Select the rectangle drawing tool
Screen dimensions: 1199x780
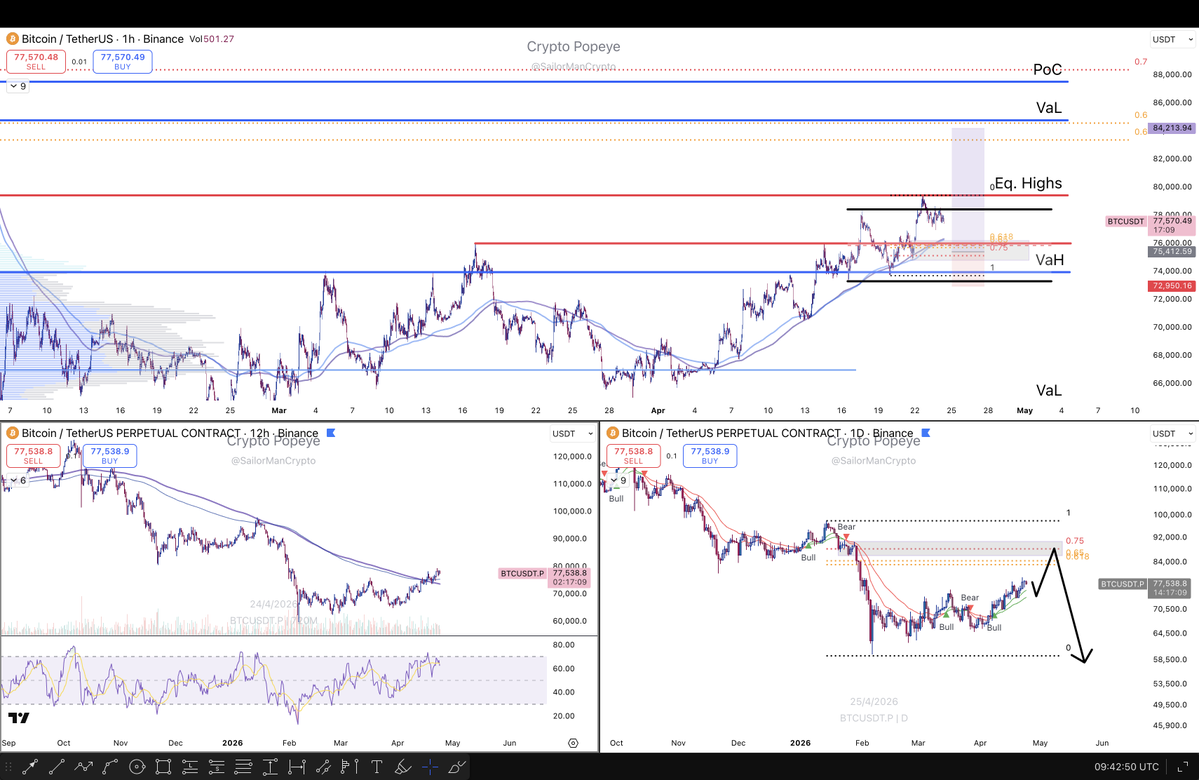click(x=163, y=766)
